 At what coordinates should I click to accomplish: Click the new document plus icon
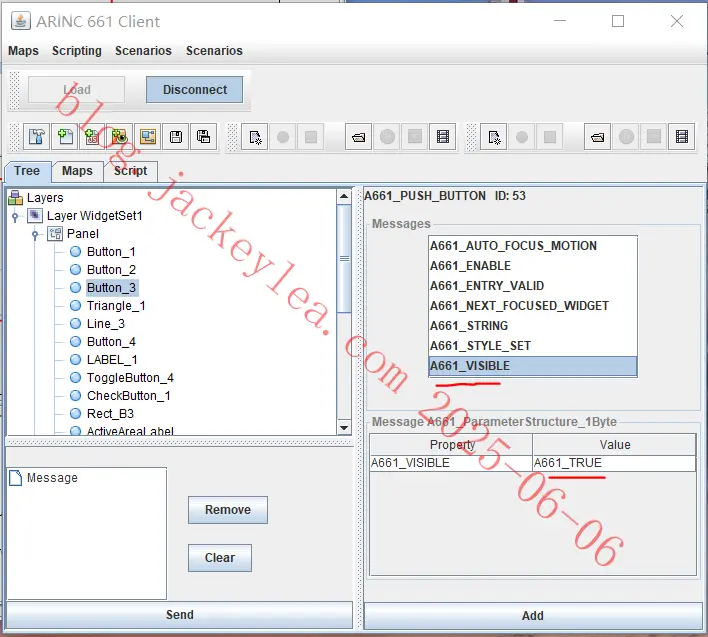click(x=65, y=136)
